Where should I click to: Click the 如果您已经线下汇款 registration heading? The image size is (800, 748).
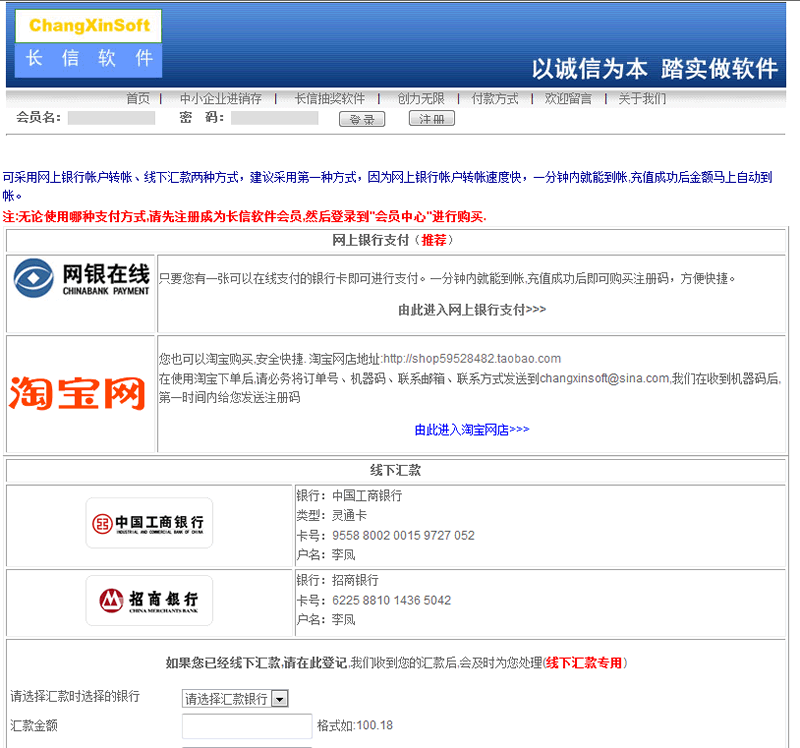pos(396,663)
